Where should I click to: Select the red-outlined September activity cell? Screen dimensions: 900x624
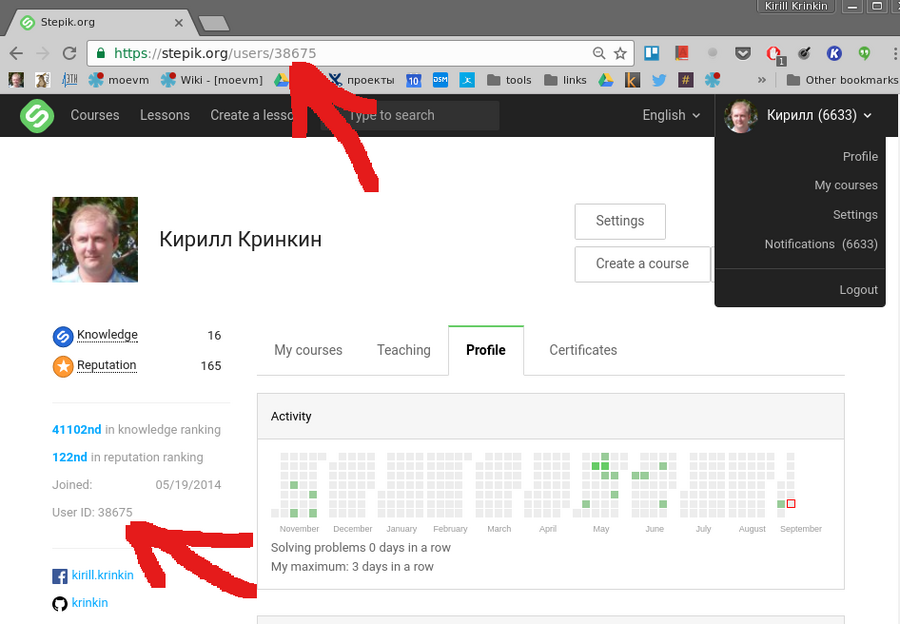791,503
